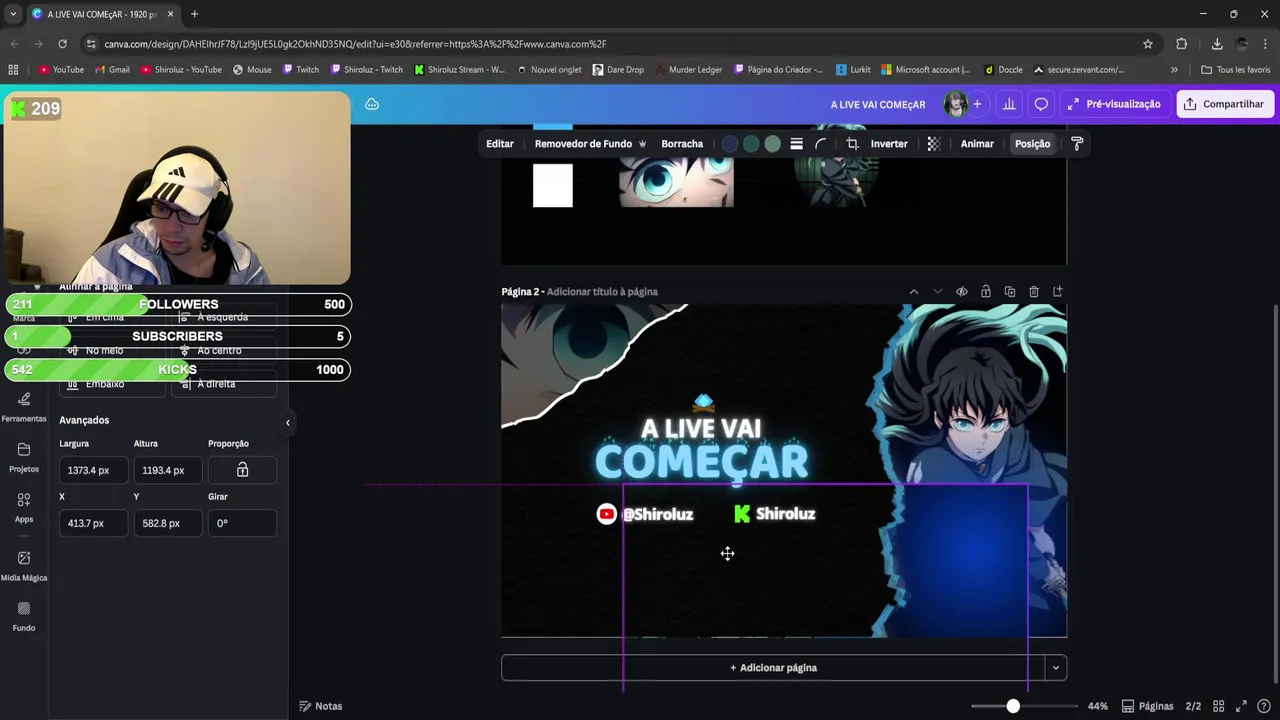Open the Adicionar página dropdown arrow
This screenshot has height=720, width=1280.
[1055, 668]
